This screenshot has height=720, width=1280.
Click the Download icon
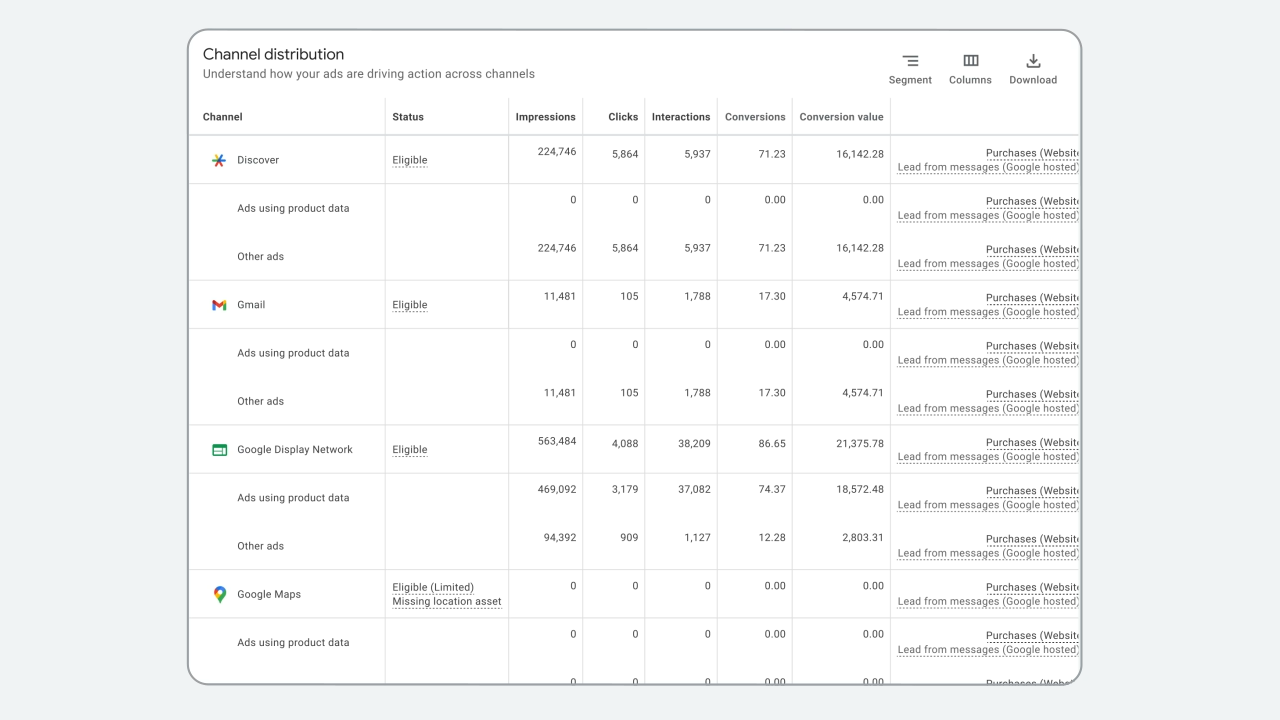[x=1033, y=62]
